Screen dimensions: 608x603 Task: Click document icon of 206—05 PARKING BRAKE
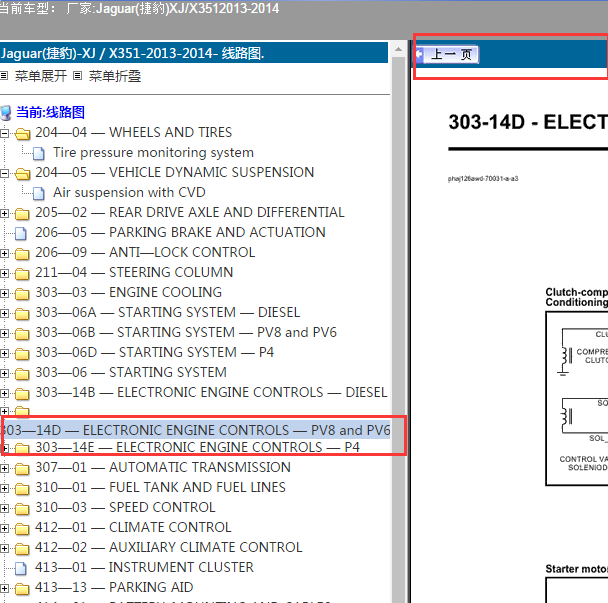tap(21, 233)
